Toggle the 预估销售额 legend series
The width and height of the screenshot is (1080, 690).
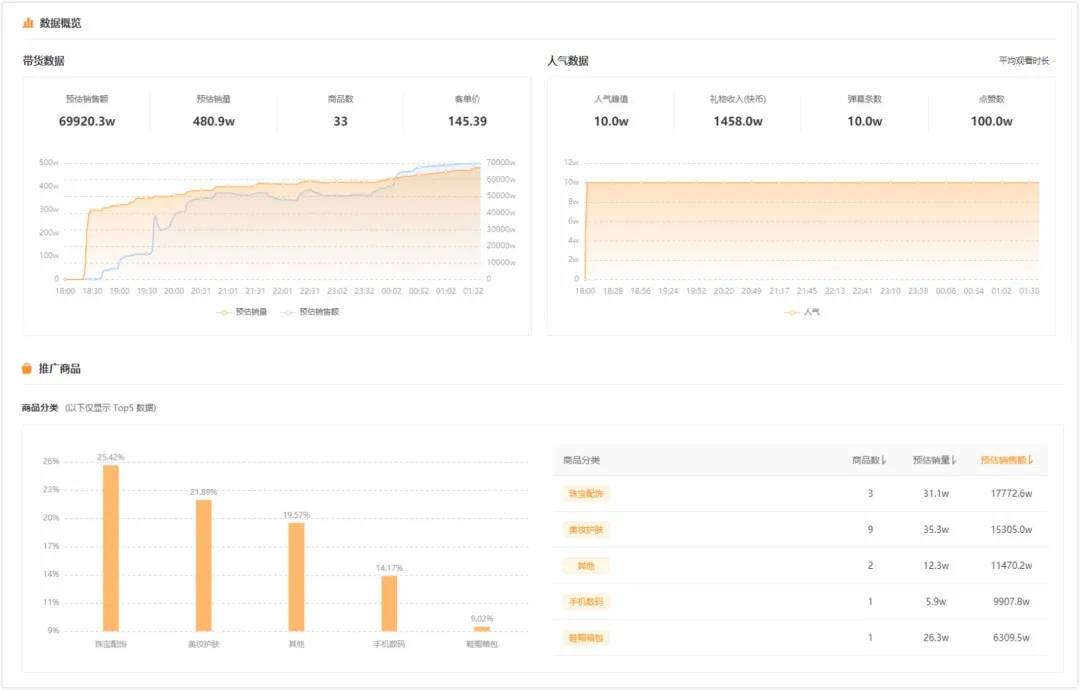tap(310, 312)
